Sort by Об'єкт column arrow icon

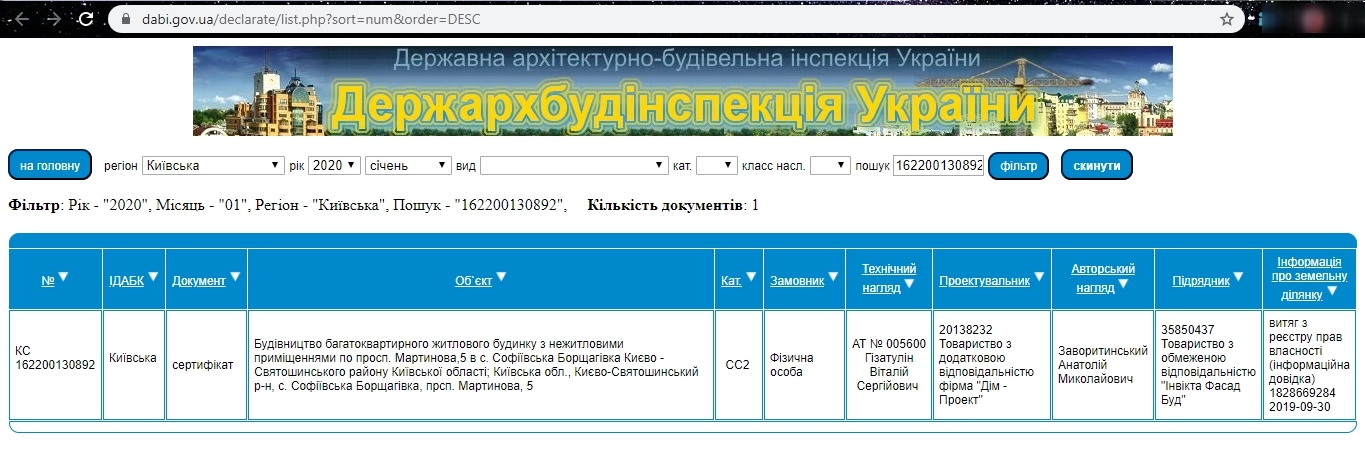point(501,277)
